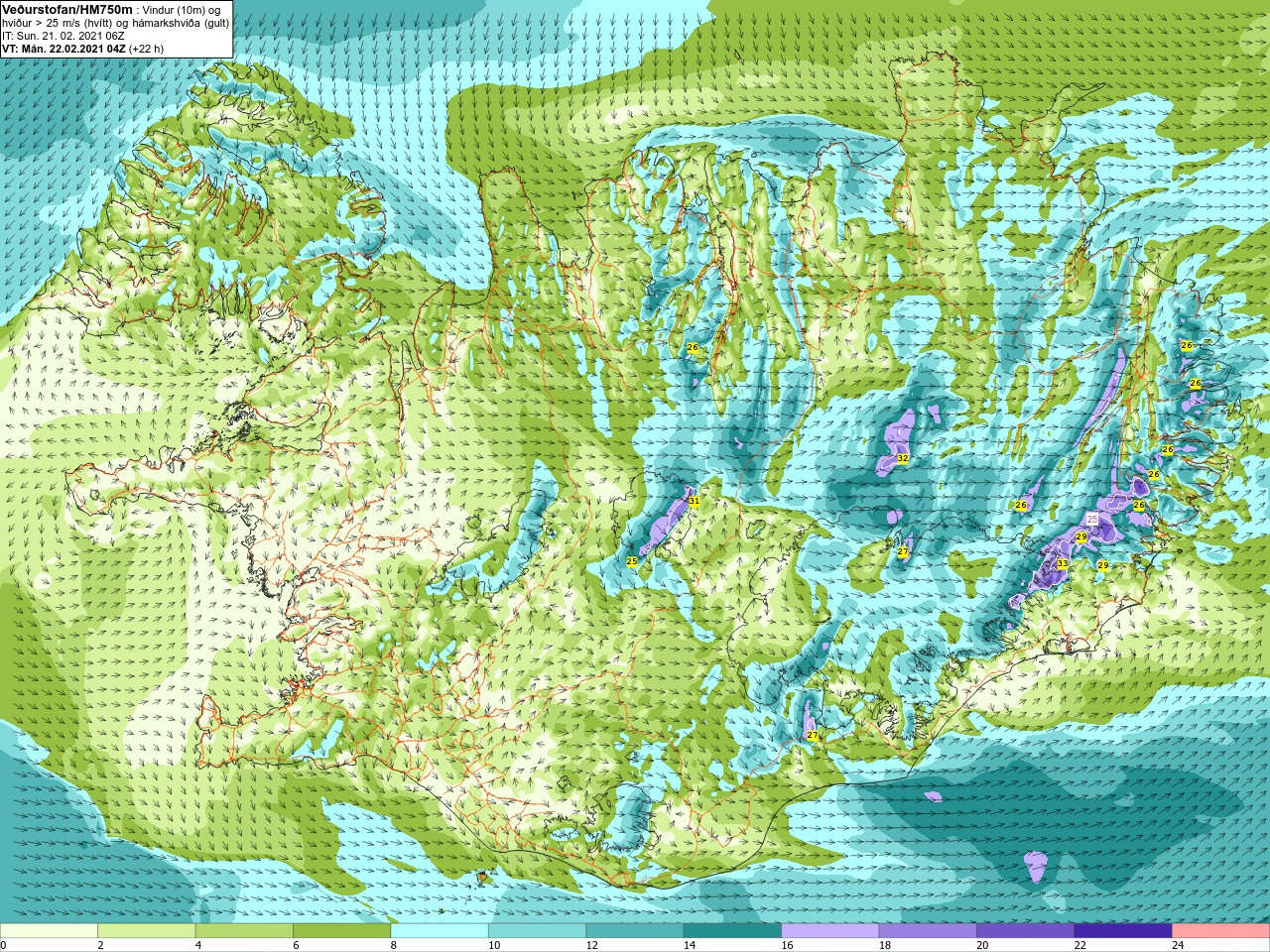1270x952 pixels.
Task: Click the legend scale label "16"
Action: (x=787, y=945)
